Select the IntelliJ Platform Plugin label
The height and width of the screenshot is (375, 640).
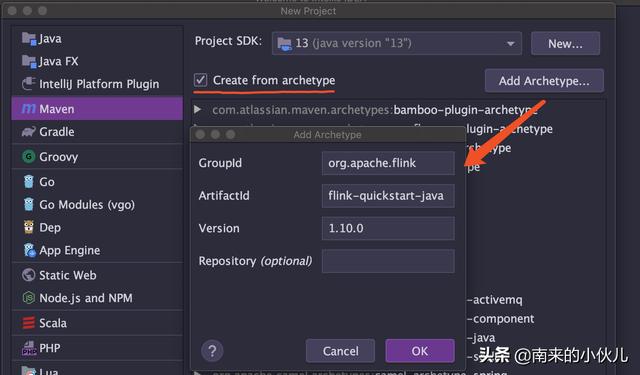(x=99, y=84)
